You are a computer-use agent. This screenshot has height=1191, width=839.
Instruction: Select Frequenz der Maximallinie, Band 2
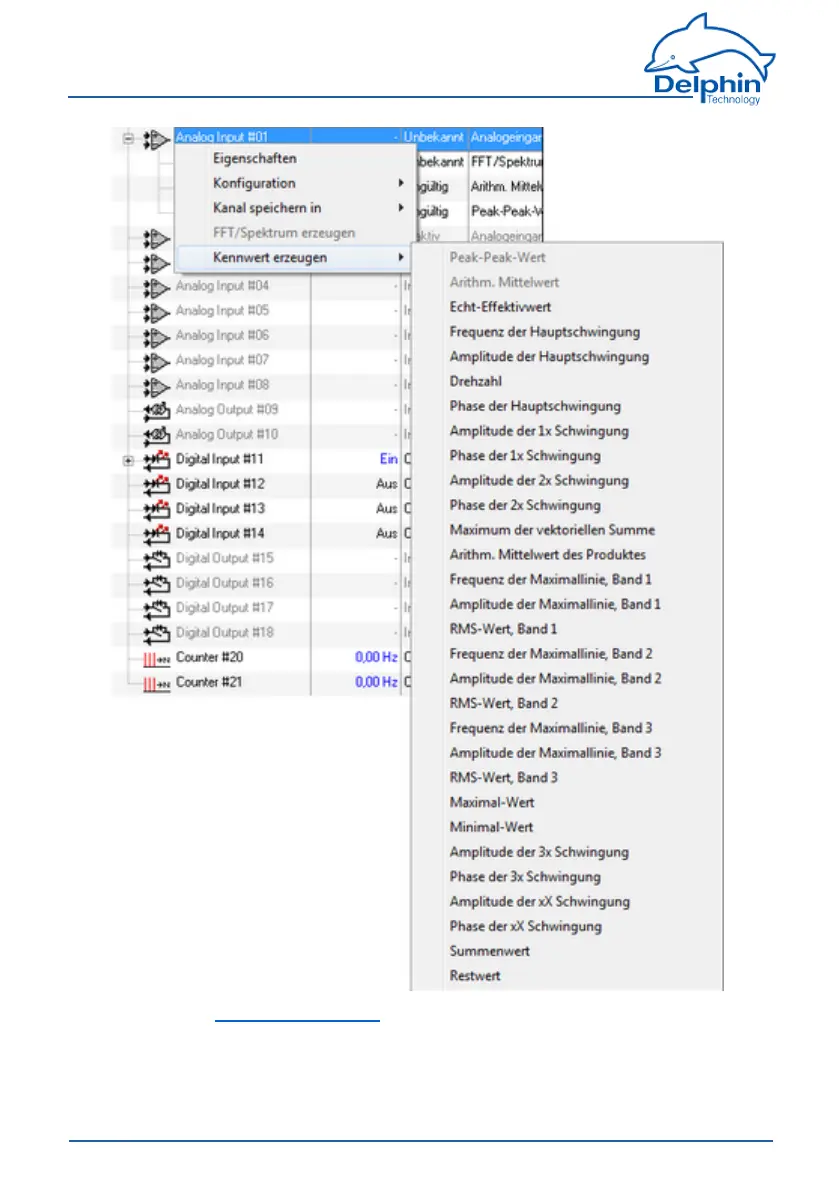567,654
